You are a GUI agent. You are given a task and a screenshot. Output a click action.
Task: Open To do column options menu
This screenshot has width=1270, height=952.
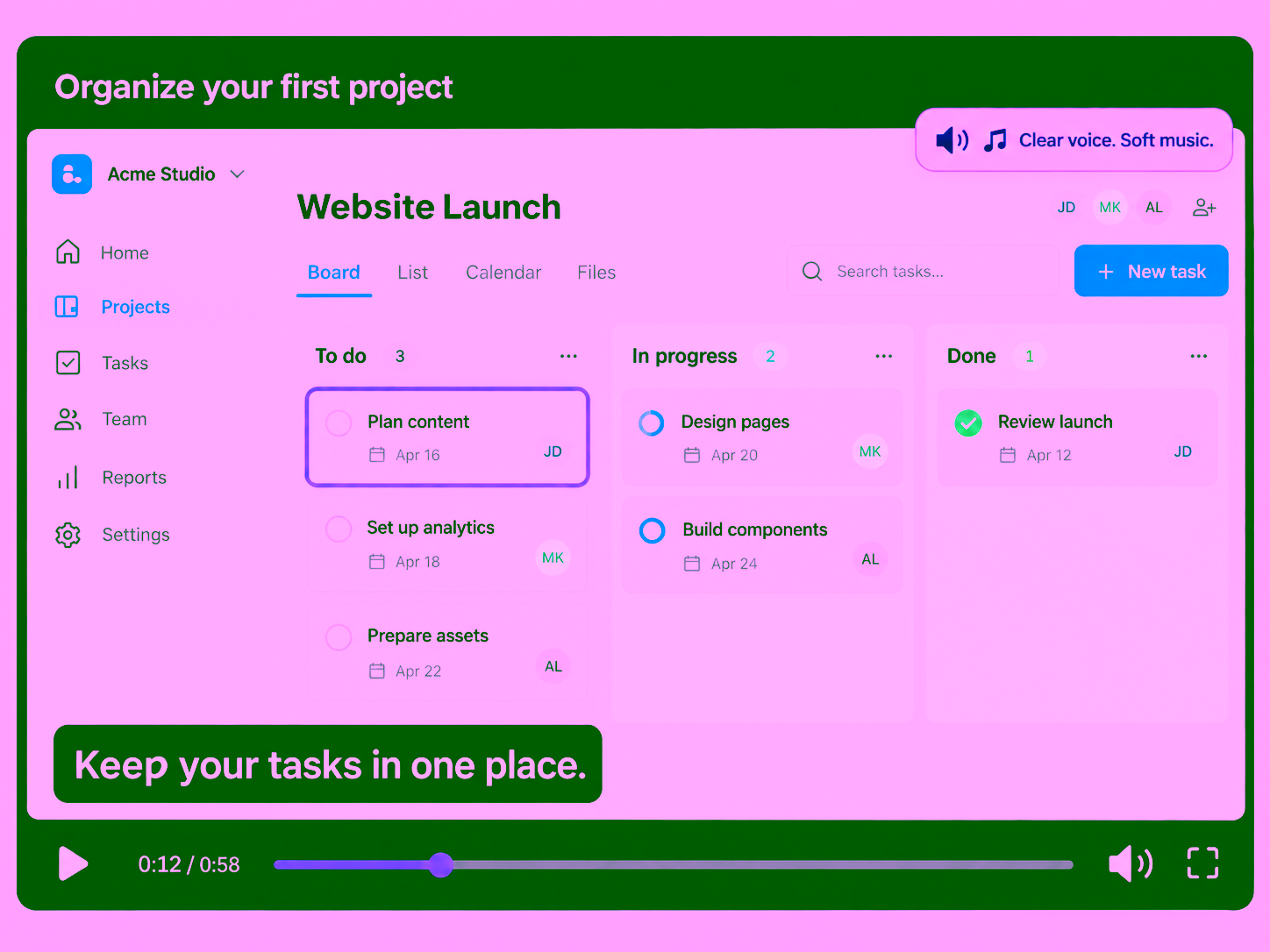pos(568,356)
